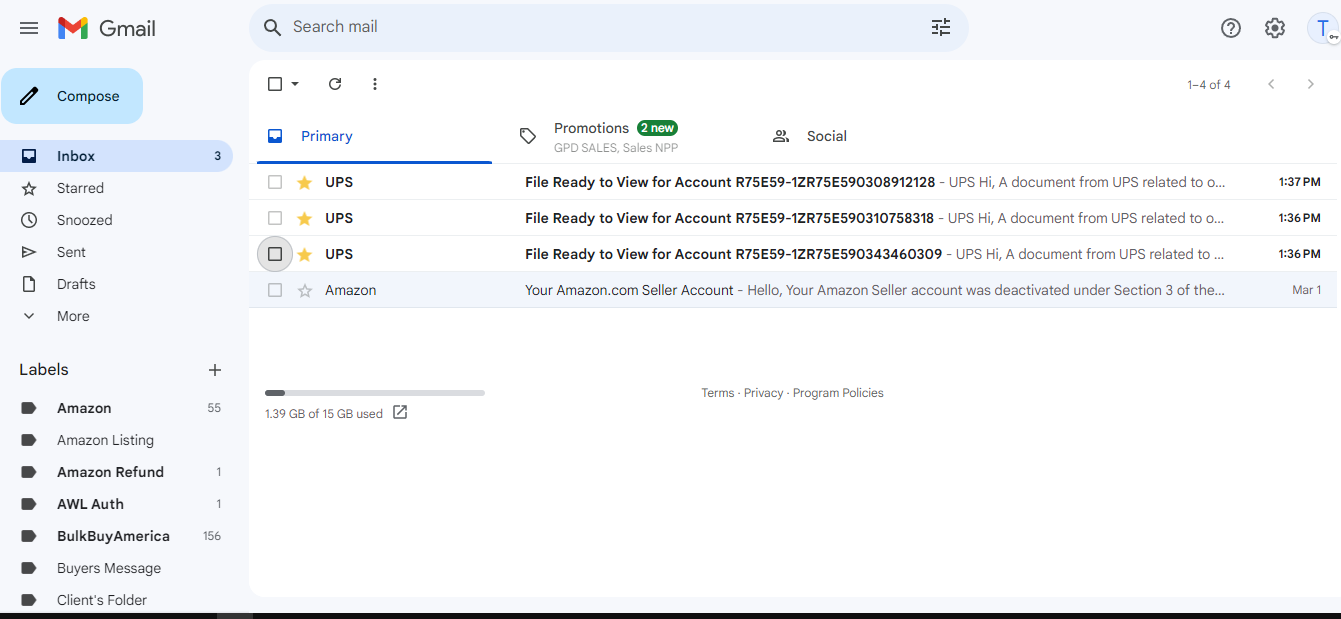Click the 1–4 of 4 count
1341x619 pixels.
click(x=1209, y=85)
